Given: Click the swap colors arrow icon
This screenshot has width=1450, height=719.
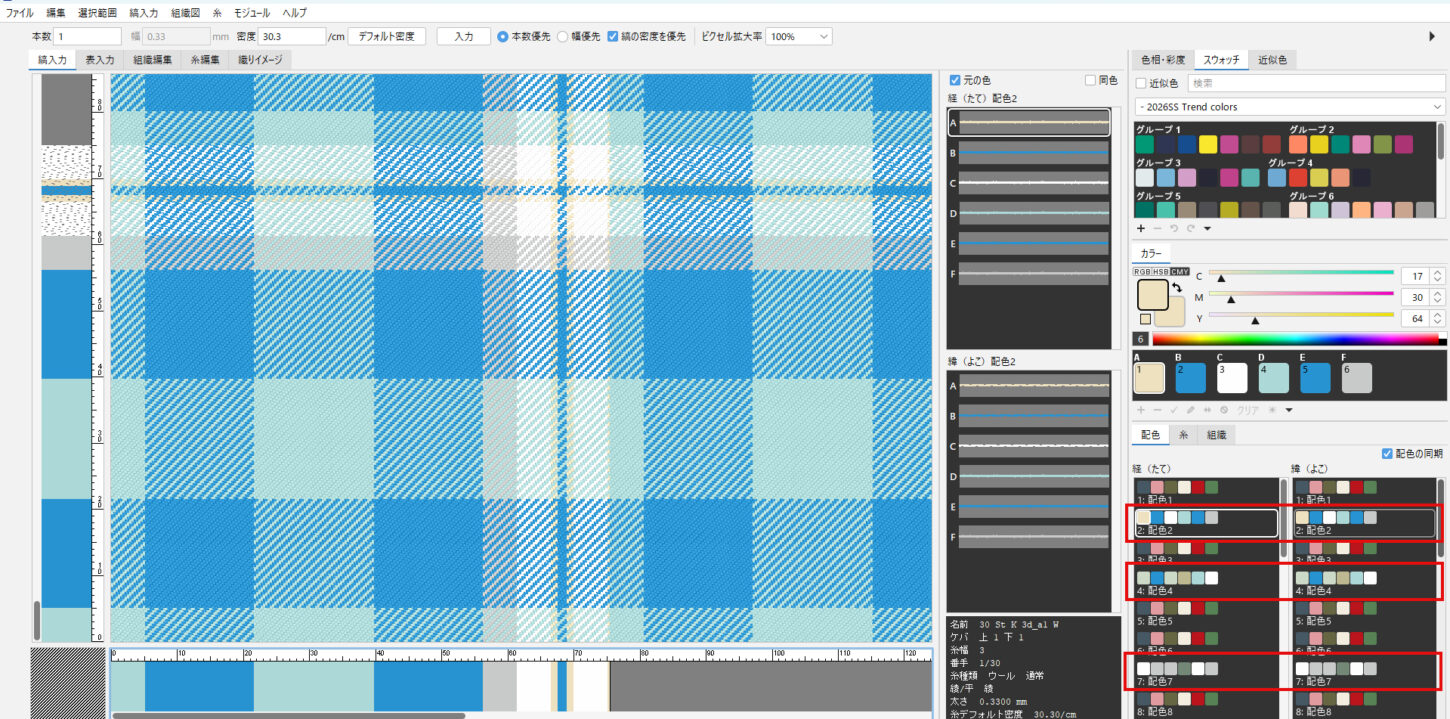Looking at the screenshot, I should 1177,288.
